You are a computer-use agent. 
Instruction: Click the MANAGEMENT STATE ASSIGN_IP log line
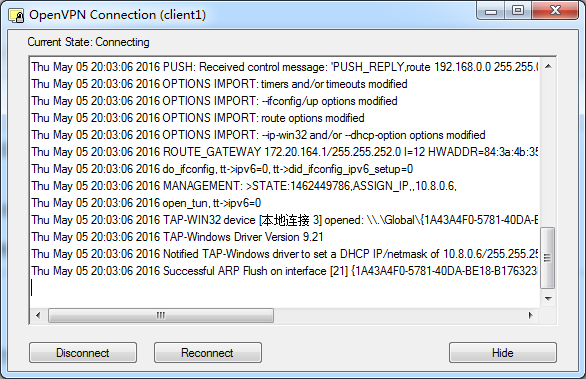(x=244, y=186)
